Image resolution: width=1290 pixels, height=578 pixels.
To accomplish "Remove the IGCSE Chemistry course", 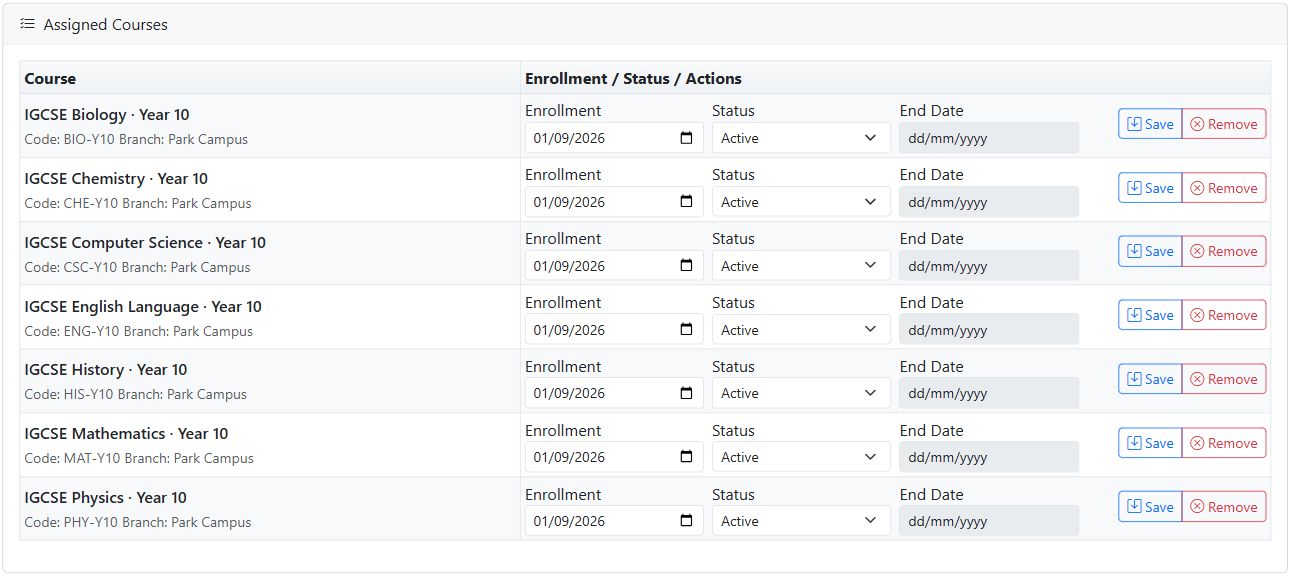I will point(1224,188).
